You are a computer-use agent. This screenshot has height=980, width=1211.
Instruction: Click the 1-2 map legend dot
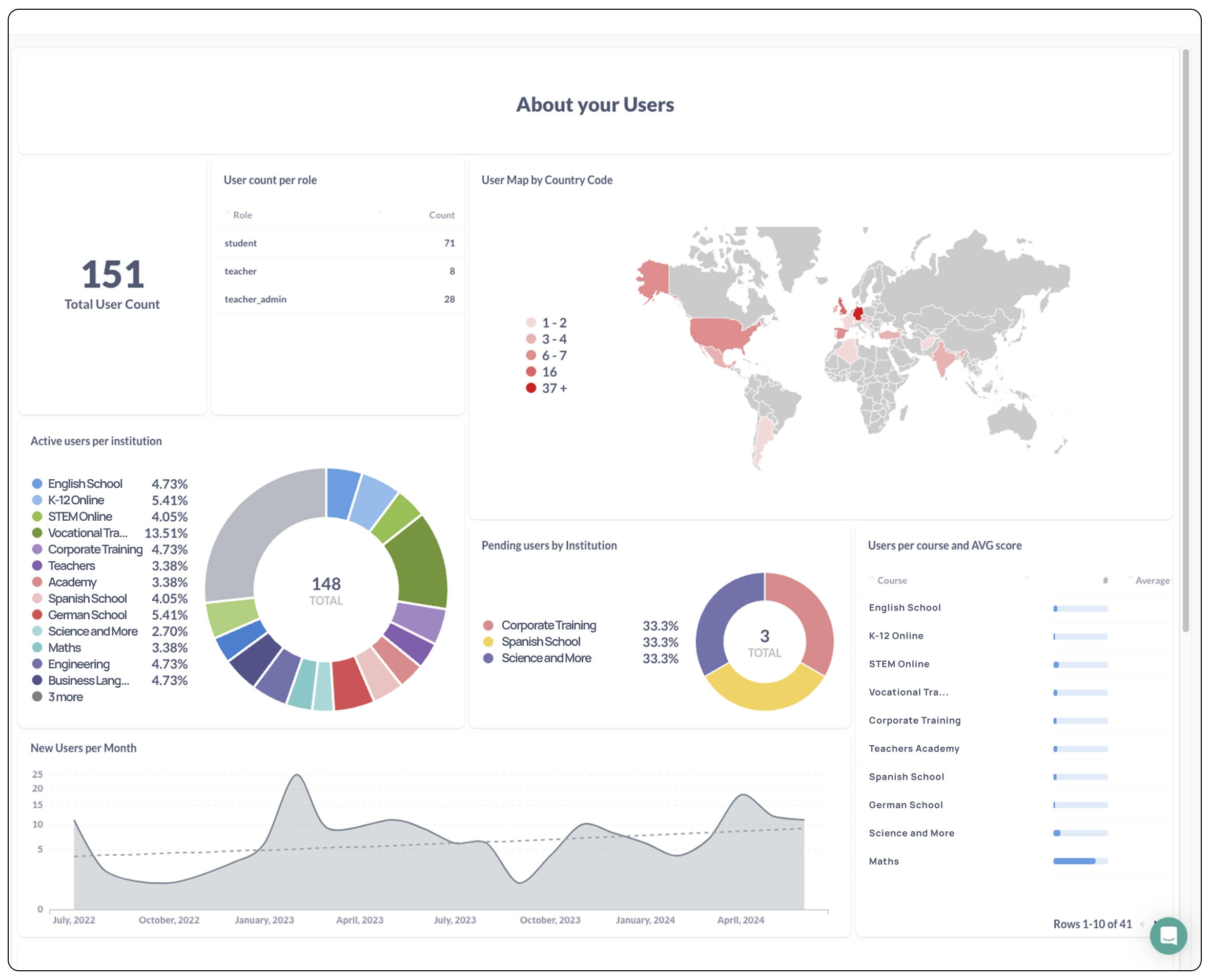[531, 322]
